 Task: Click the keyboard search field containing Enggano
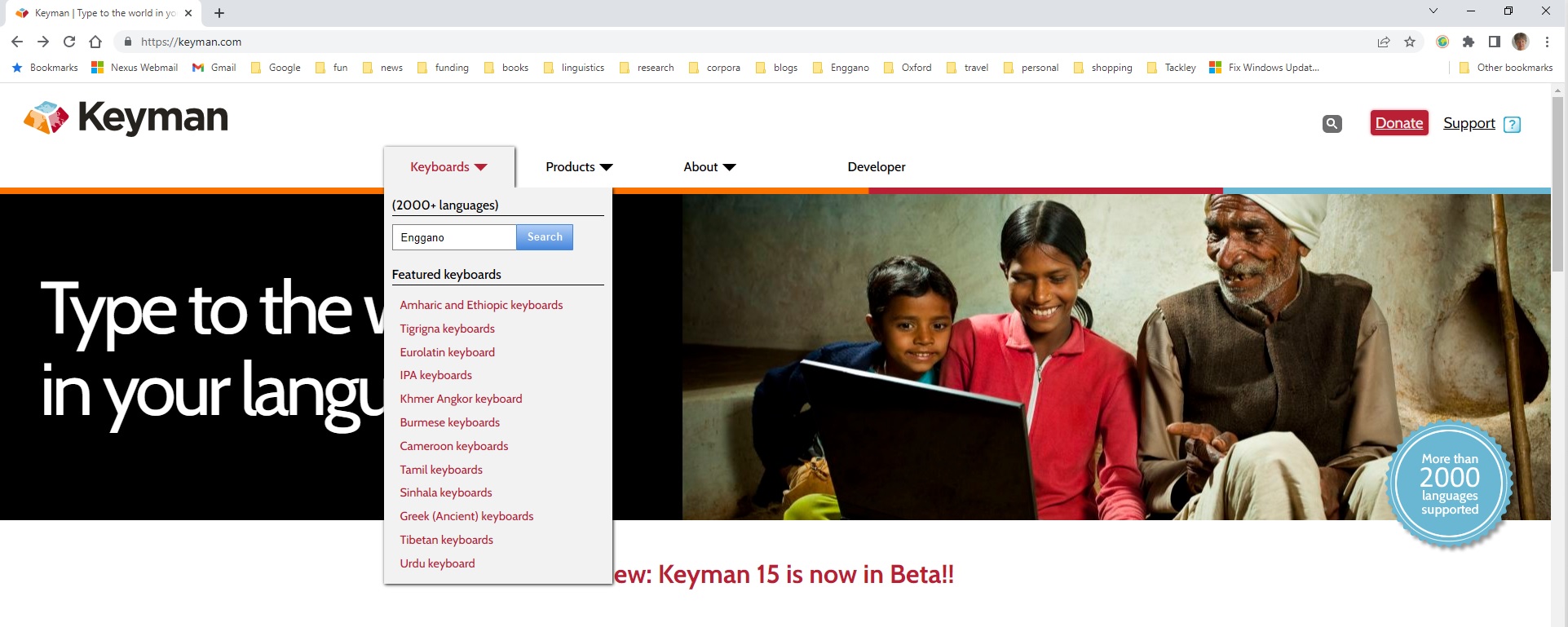454,237
